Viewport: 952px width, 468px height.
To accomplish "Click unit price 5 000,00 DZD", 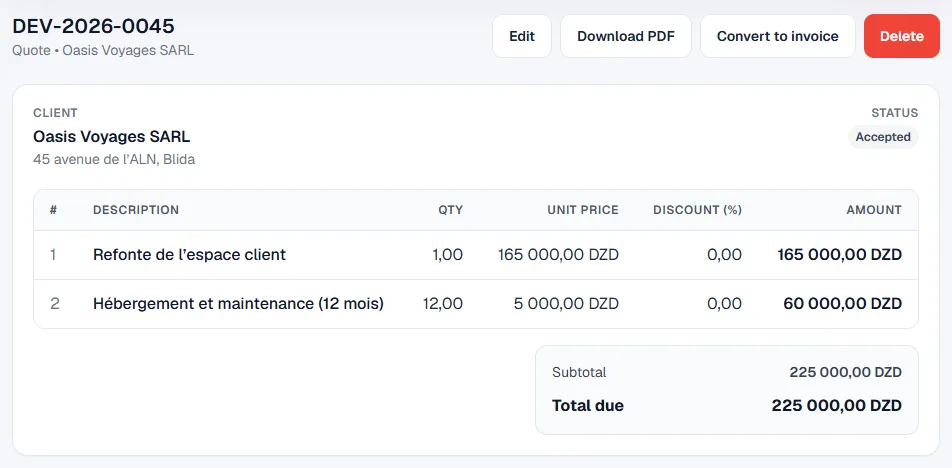I will click(566, 304).
